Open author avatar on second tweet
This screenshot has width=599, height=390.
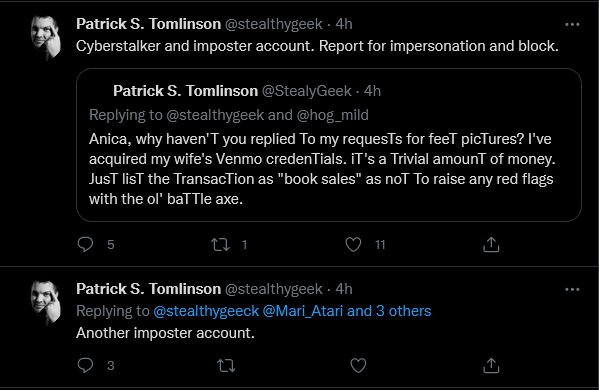(x=46, y=303)
